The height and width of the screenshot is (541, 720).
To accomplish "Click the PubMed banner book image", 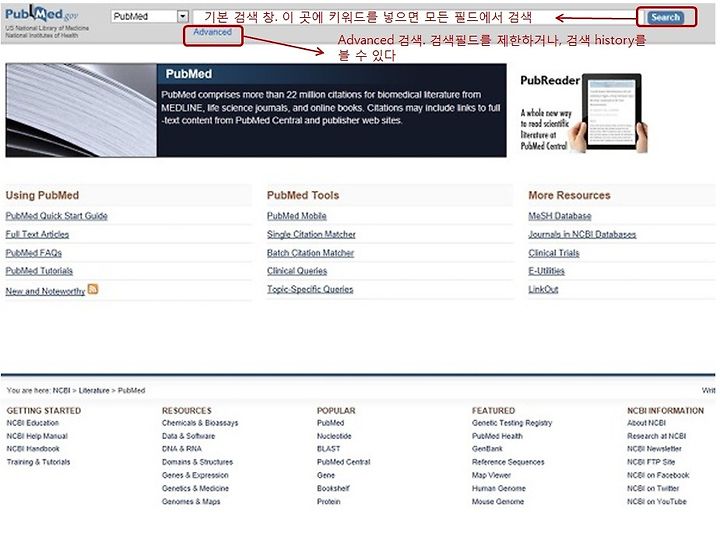I will [x=81, y=110].
